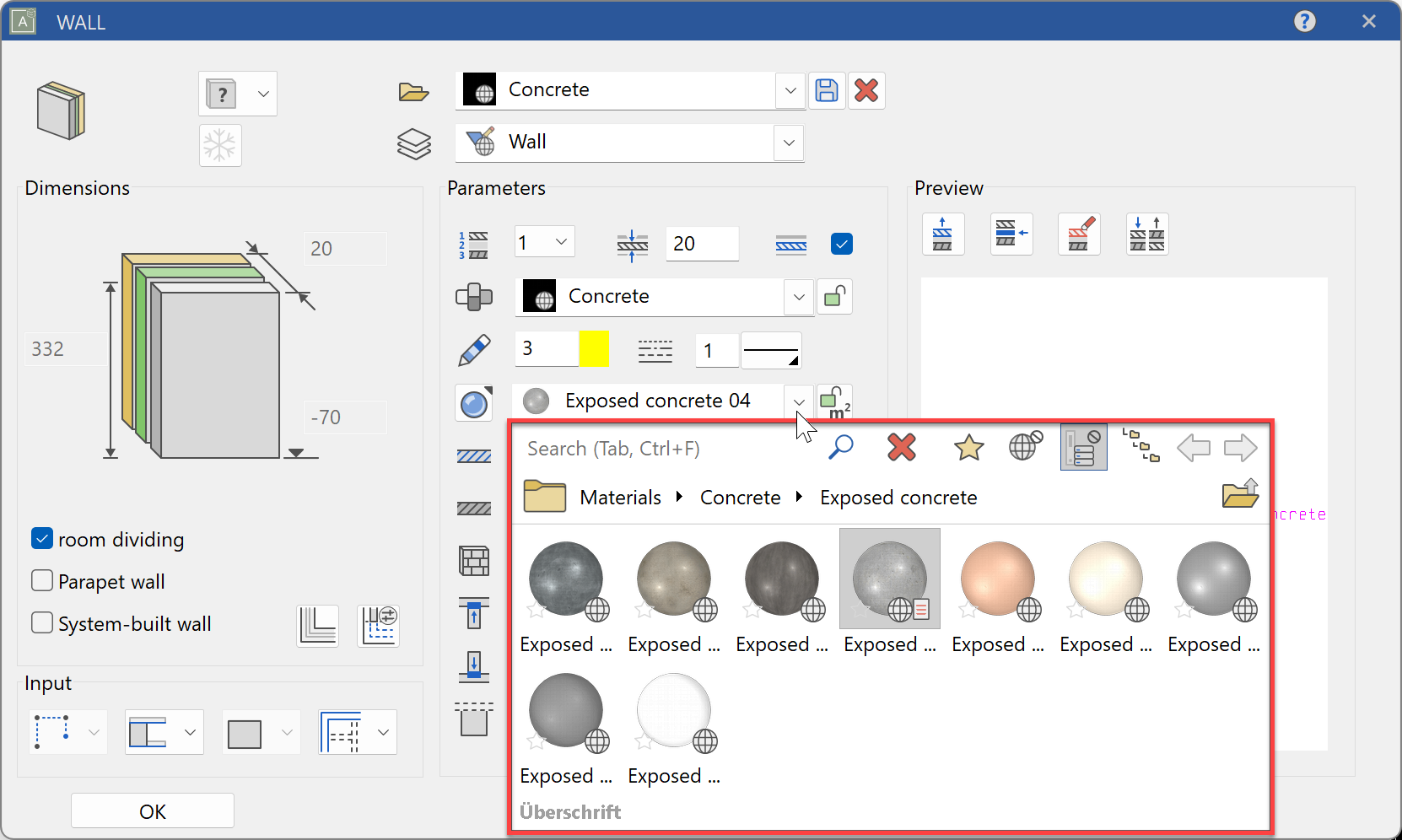Click the red X clear search icon
The image size is (1402, 840).
tap(902, 448)
